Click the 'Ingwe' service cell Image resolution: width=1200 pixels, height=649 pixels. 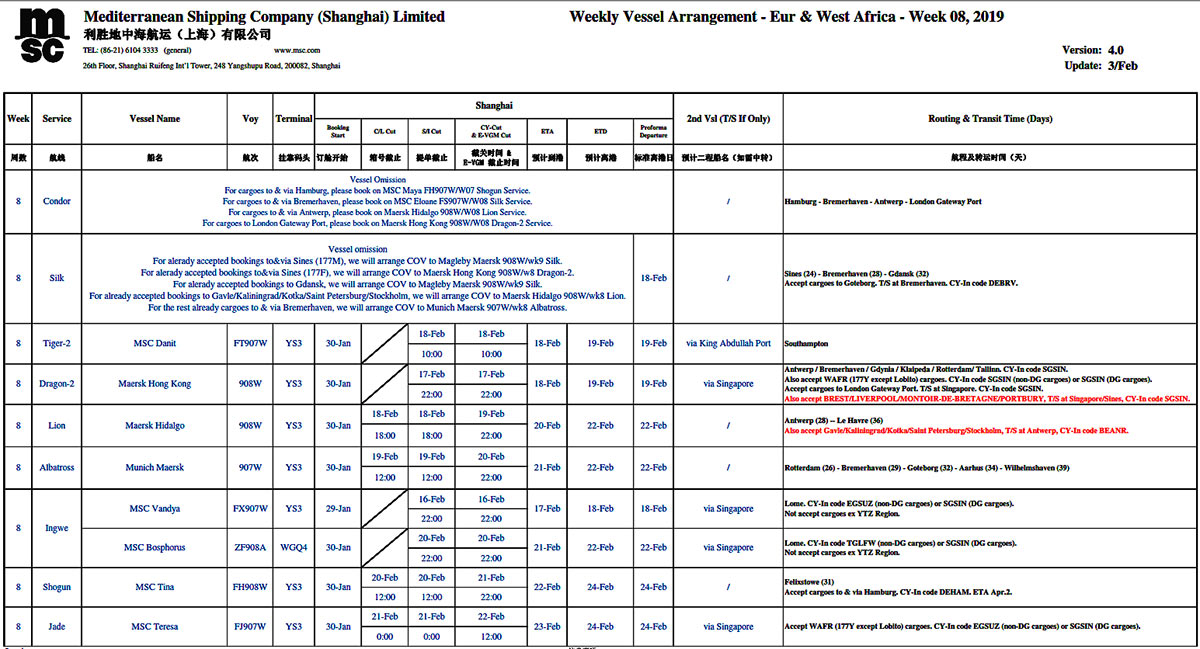pyautogui.click(x=57, y=528)
